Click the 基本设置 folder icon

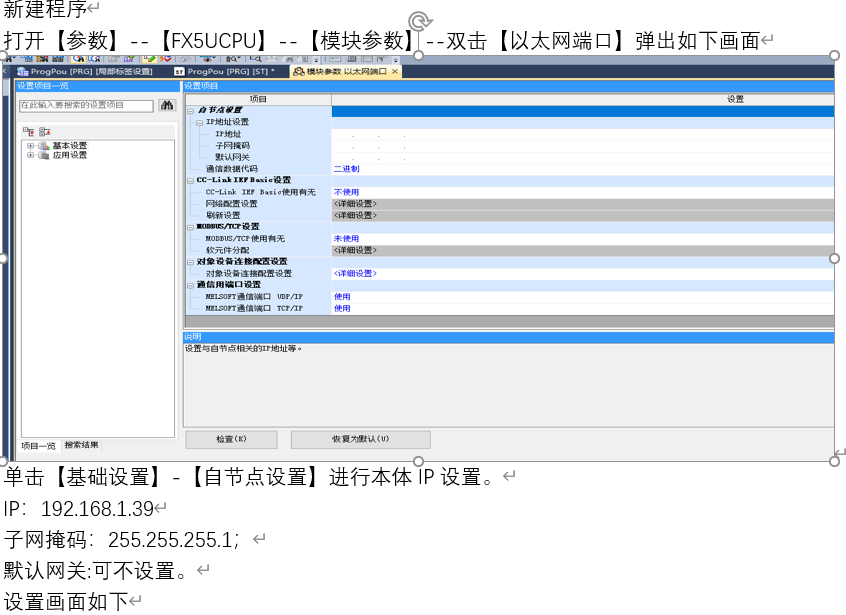[x=43, y=146]
